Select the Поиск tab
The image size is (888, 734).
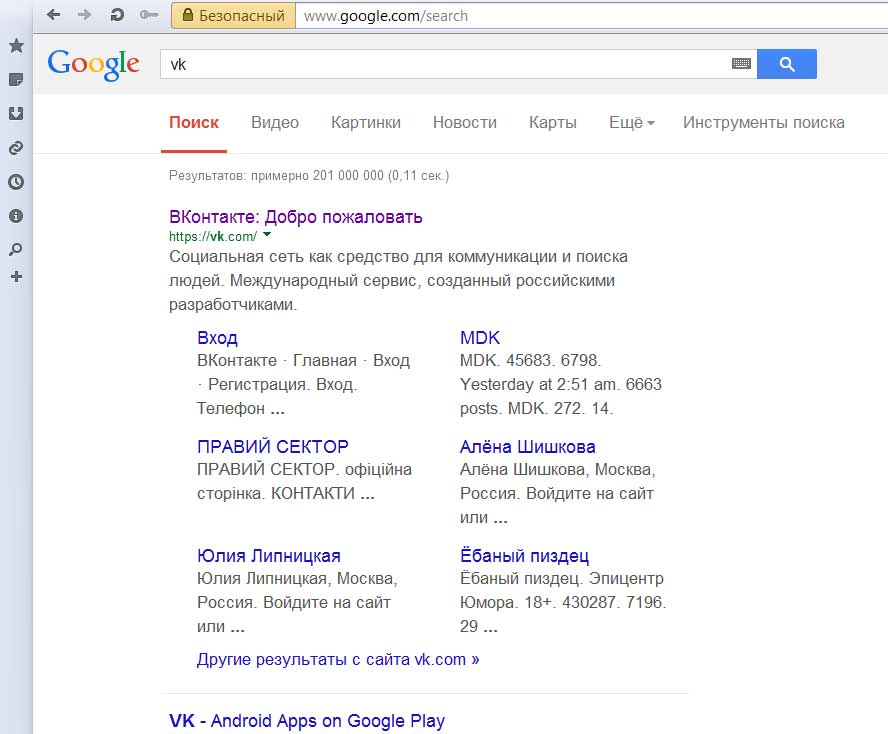click(x=194, y=122)
